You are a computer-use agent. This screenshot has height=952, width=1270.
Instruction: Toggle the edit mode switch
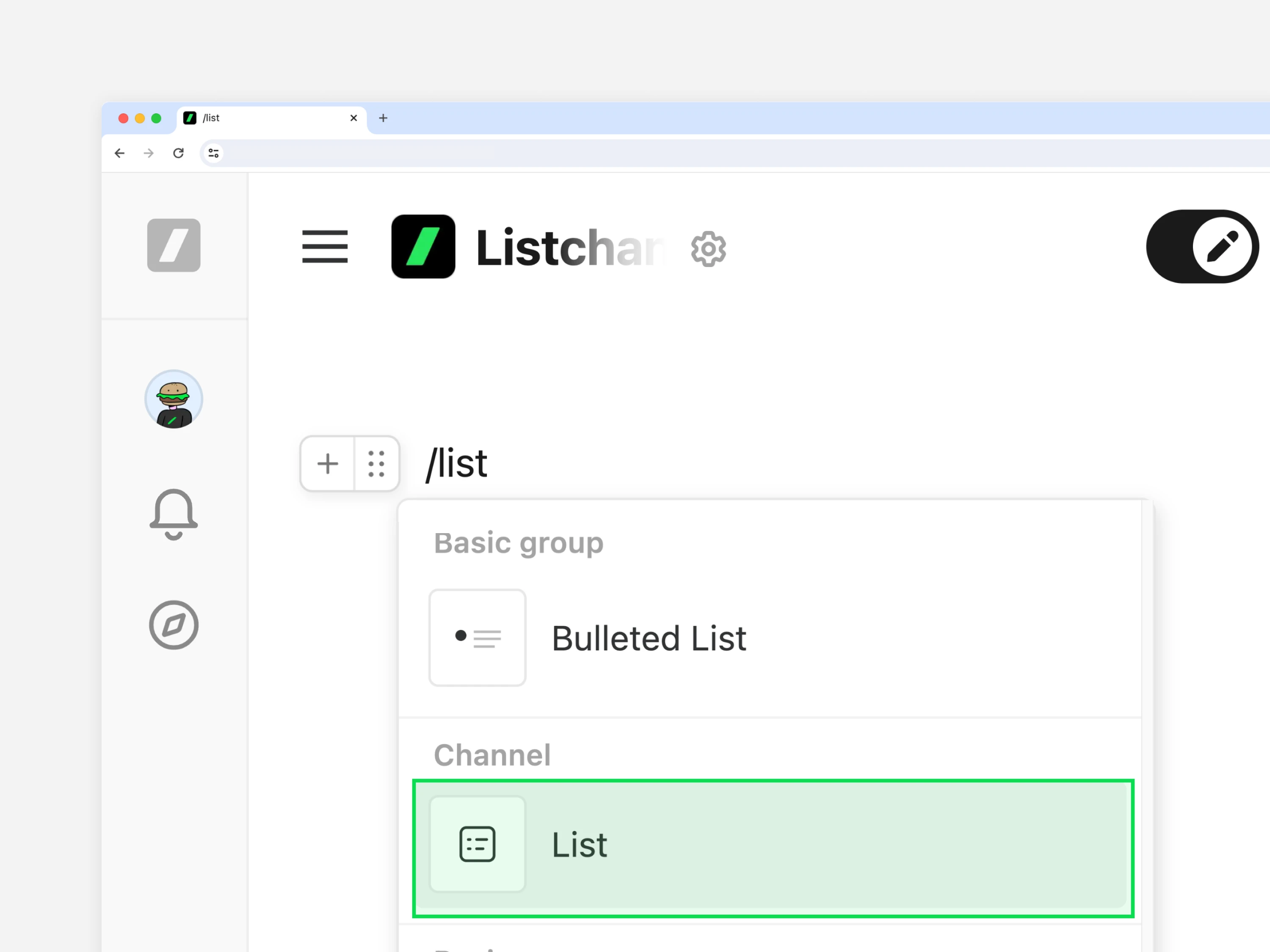click(1202, 247)
